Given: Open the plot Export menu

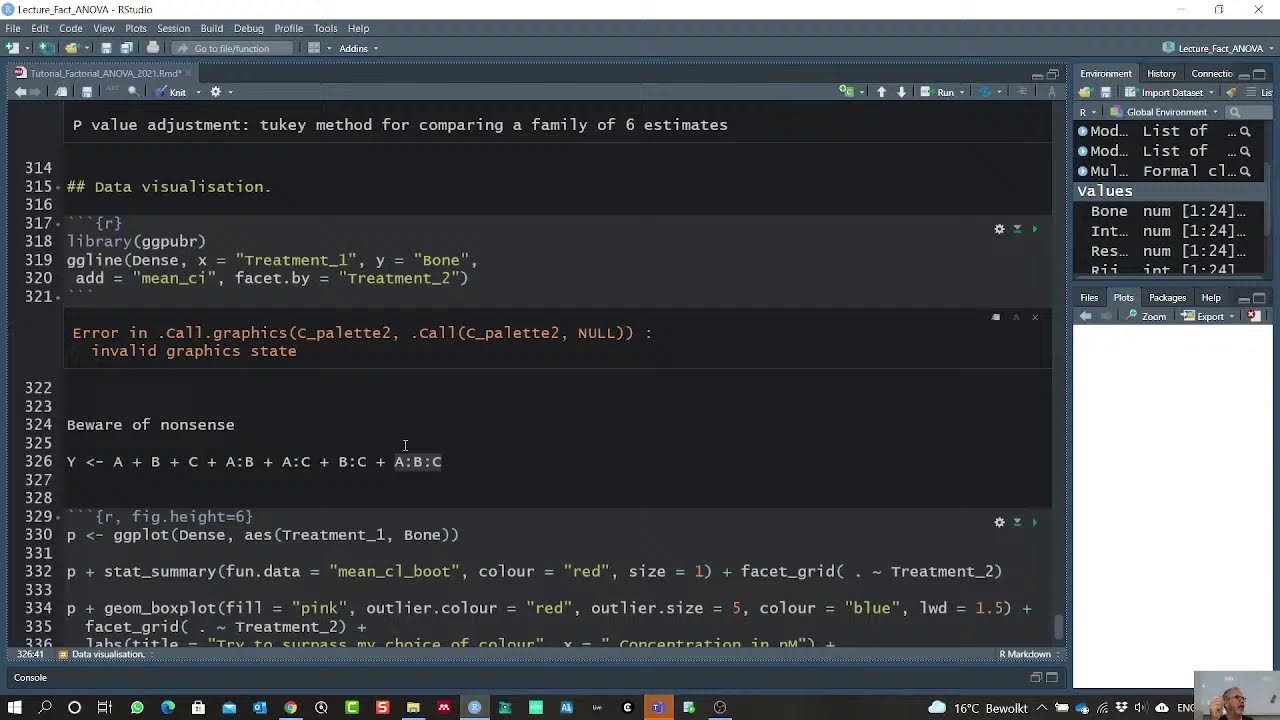Looking at the screenshot, I should pos(1205,316).
